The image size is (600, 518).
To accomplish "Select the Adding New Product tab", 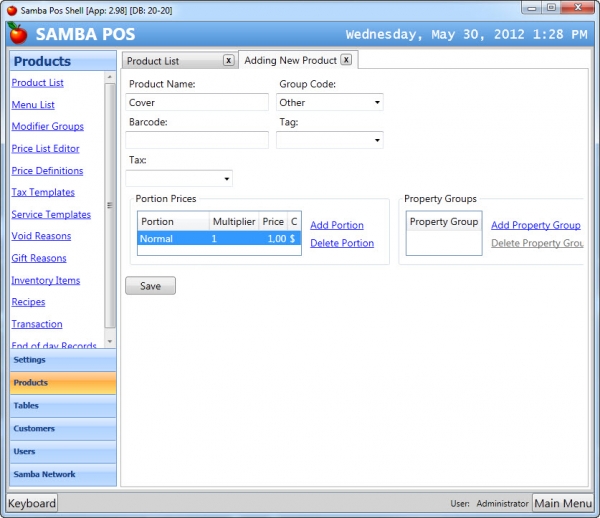I will pos(290,60).
